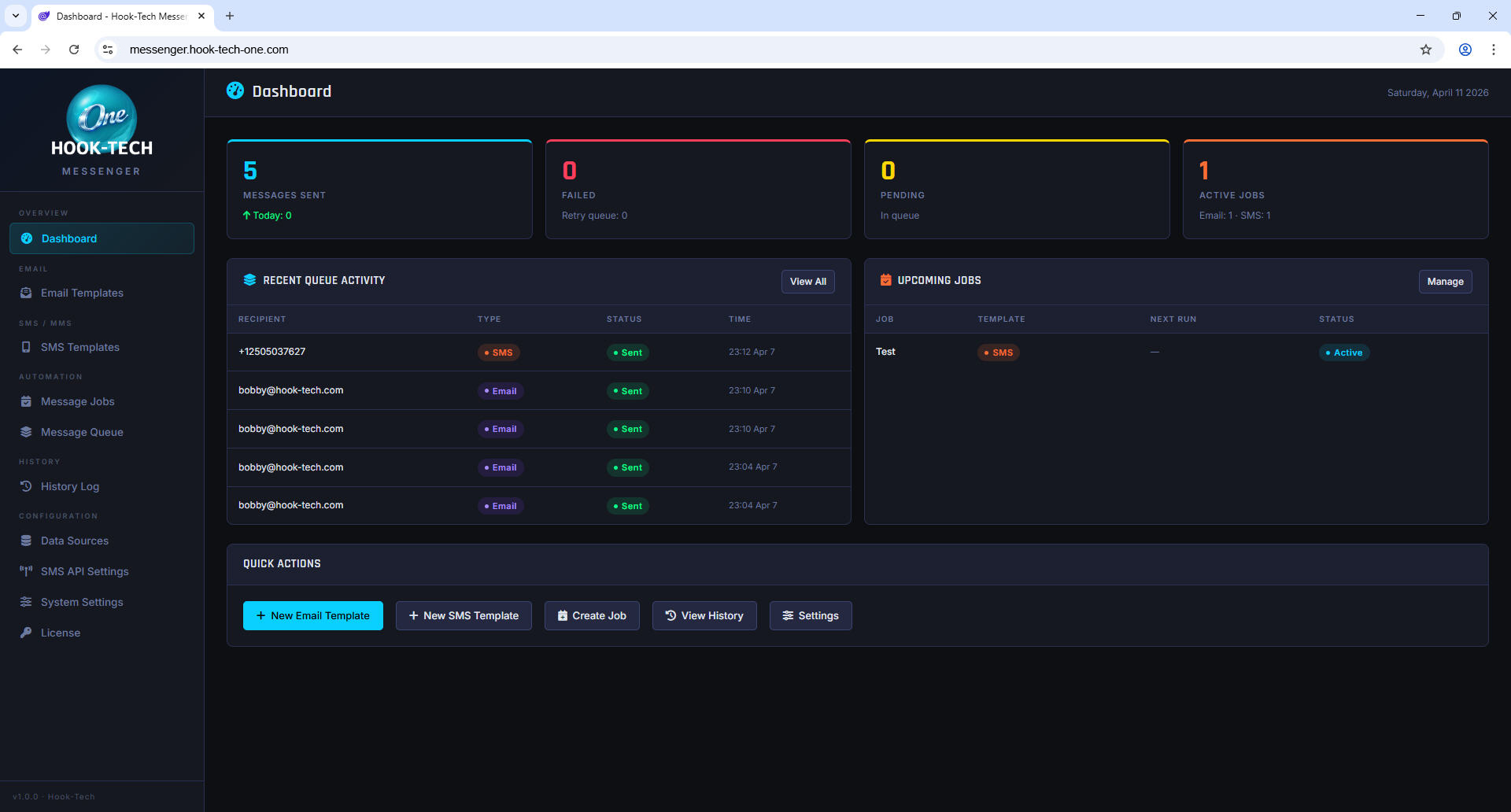Screen dimensions: 1511x812
Task: Select SMS Templates in the sidebar
Action: pos(79,347)
